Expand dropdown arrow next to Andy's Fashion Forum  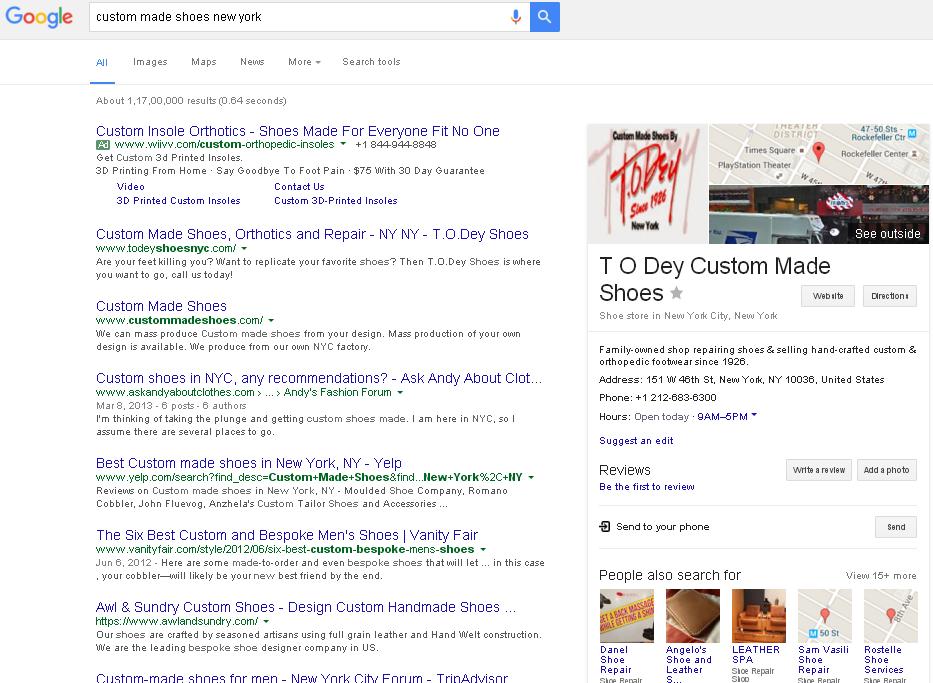click(400, 392)
